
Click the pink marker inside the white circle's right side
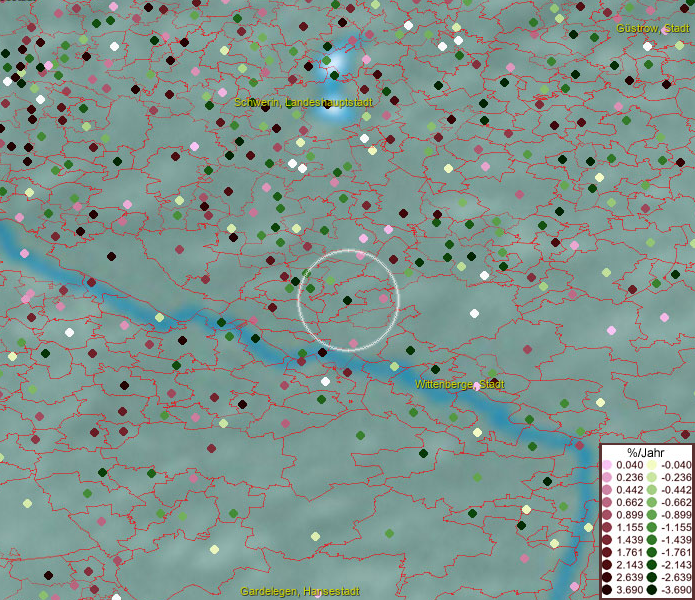pyautogui.click(x=384, y=298)
